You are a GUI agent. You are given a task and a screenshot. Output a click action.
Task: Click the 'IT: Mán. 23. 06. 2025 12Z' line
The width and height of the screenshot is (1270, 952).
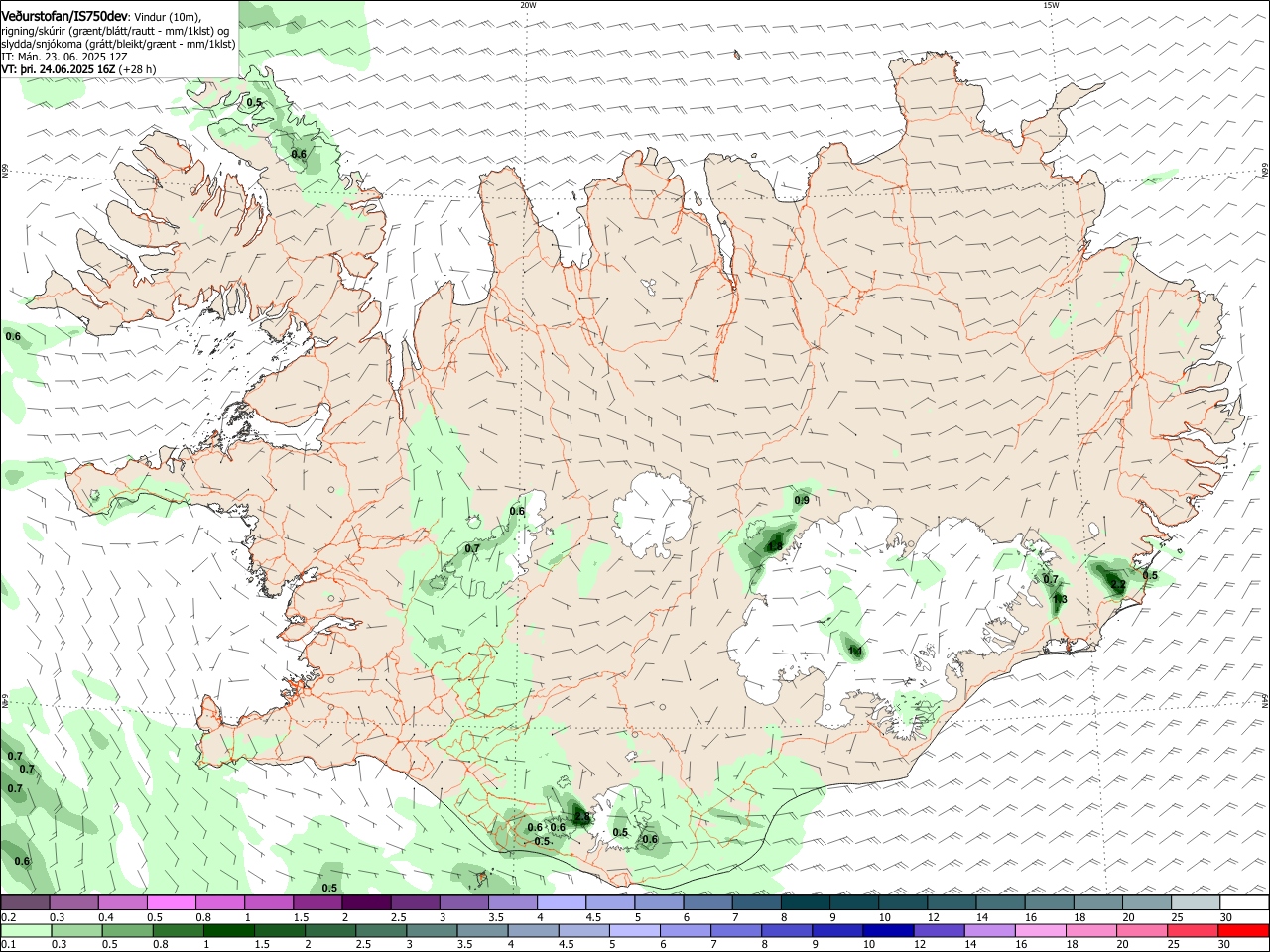click(64, 57)
